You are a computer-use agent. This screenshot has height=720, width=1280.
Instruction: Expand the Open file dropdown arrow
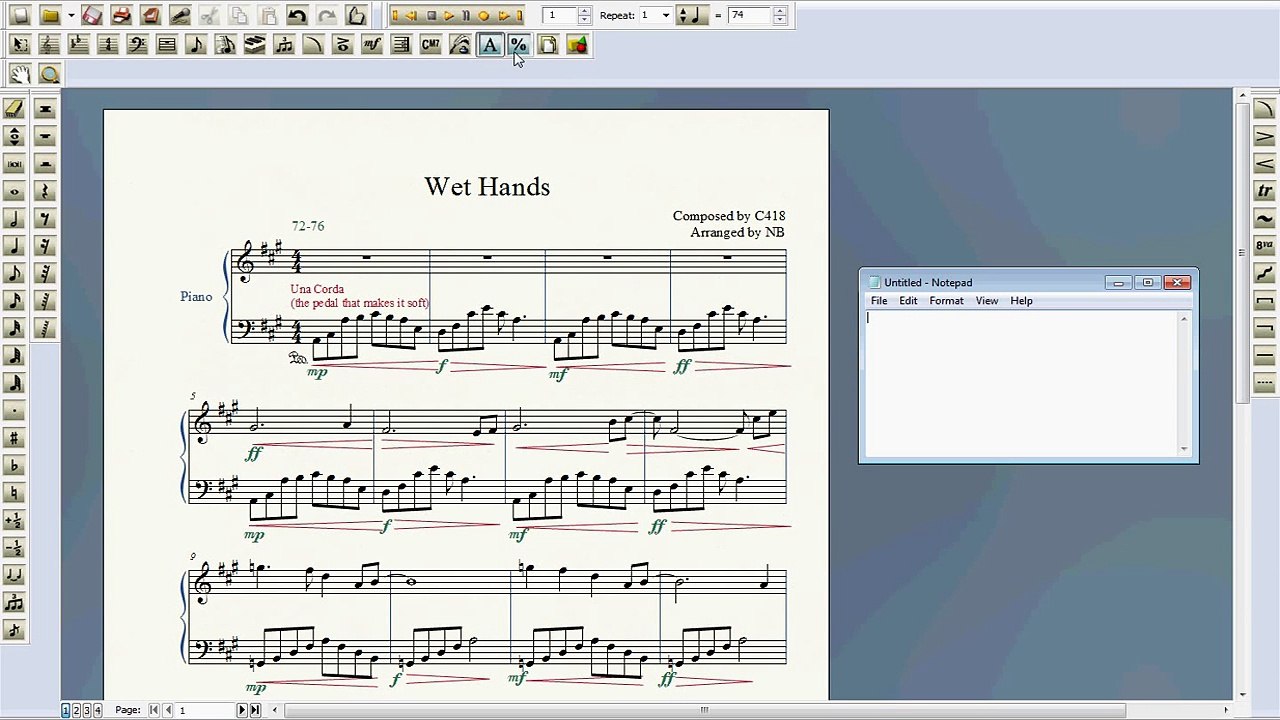pos(71,16)
